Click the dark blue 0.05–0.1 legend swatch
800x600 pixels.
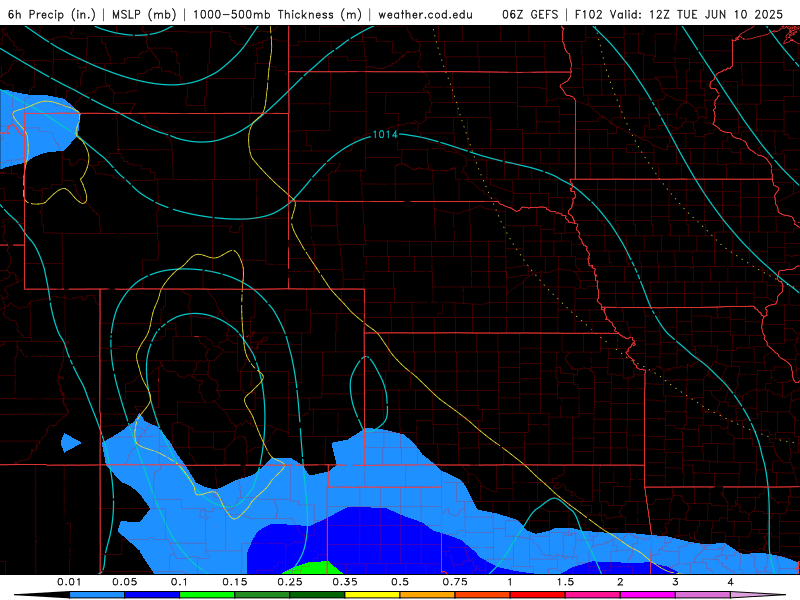152,595
